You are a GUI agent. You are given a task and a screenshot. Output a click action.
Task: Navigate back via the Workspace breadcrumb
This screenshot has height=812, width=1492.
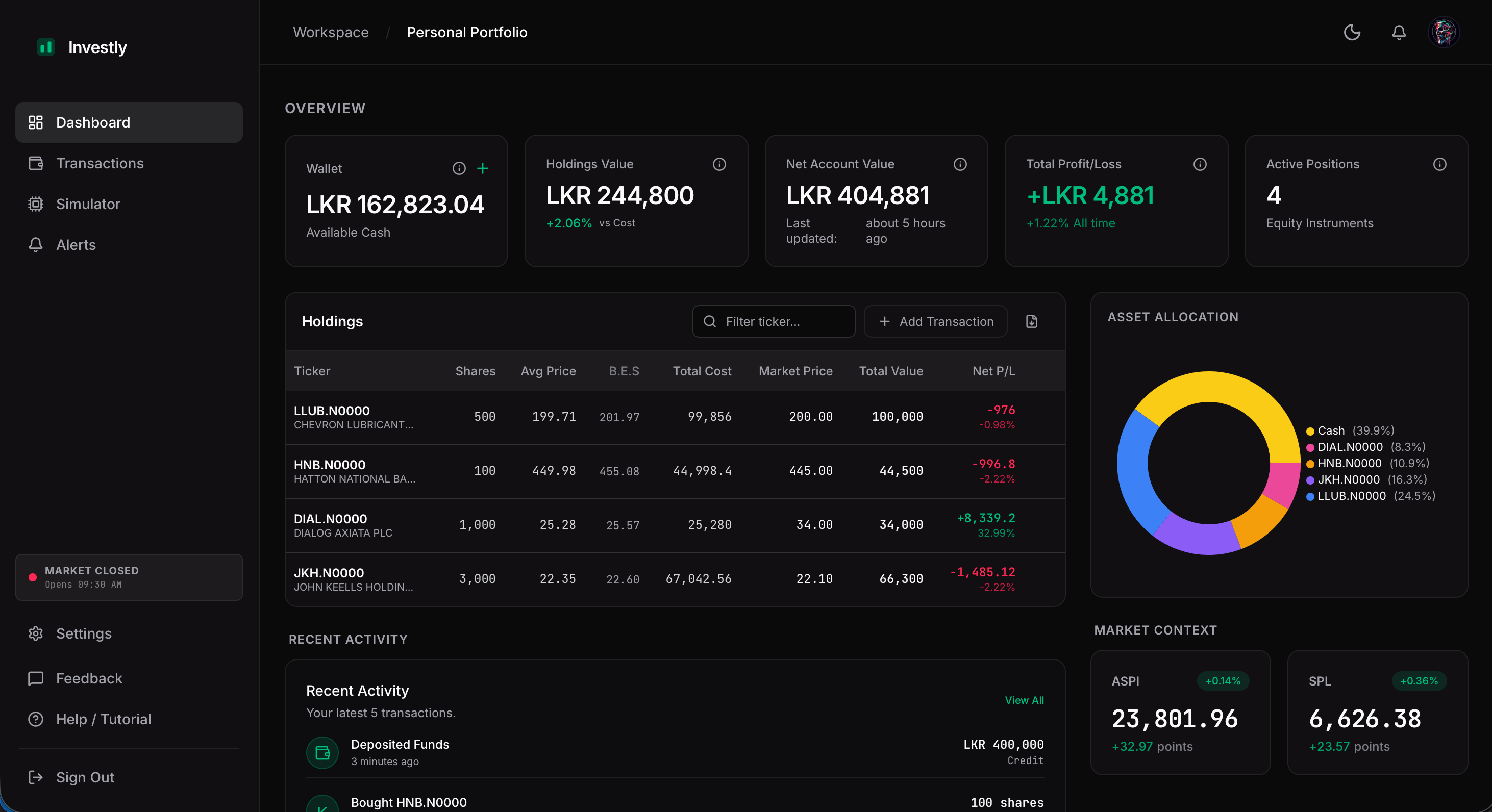(331, 33)
